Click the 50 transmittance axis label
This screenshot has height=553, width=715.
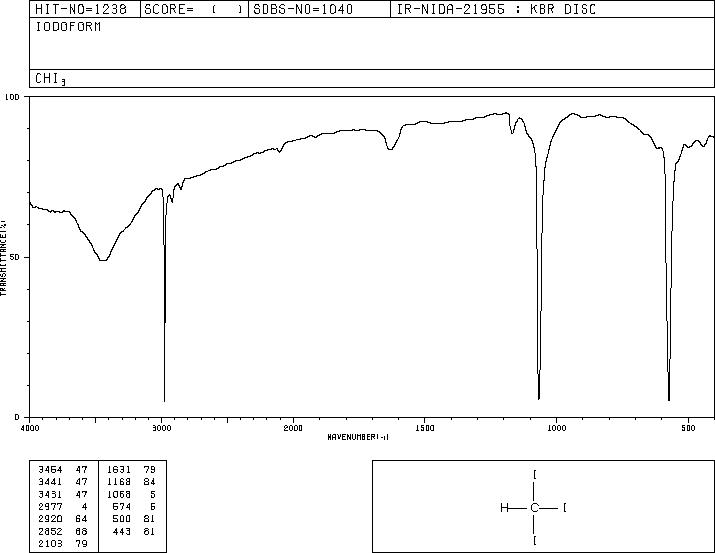pos(15,257)
